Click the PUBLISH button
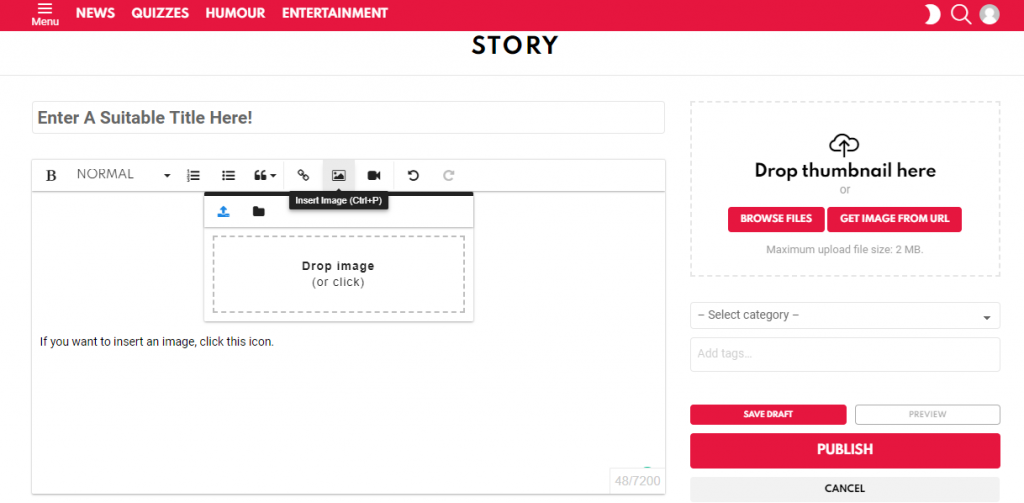The width and height of the screenshot is (1024, 503). [845, 450]
